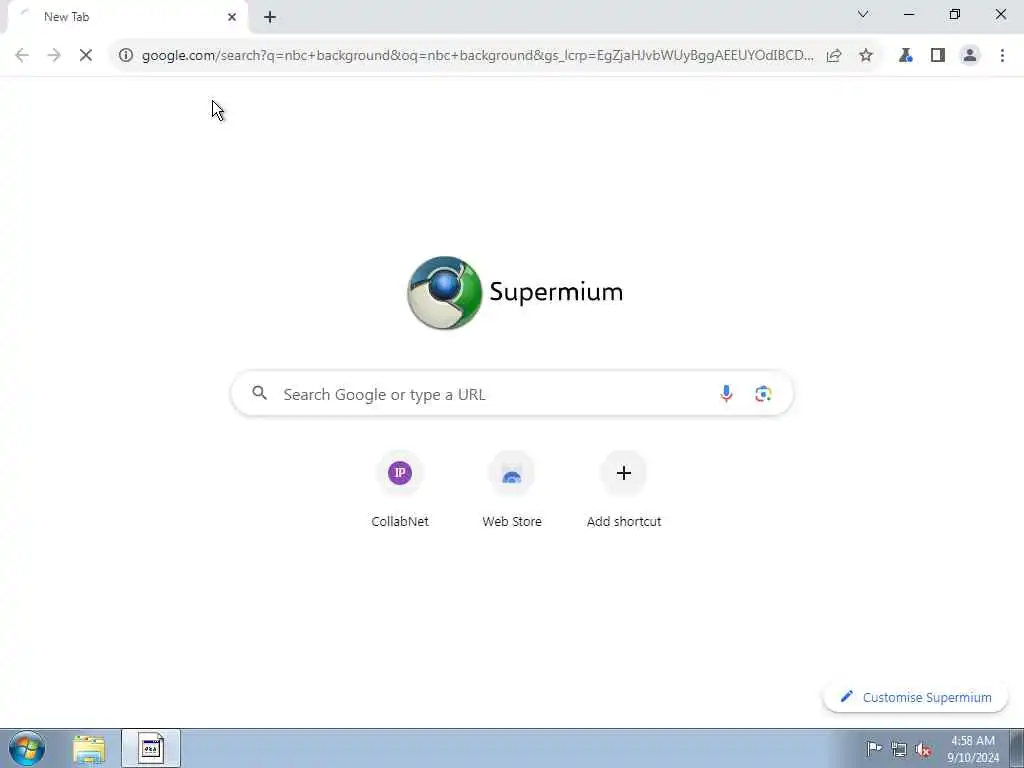Add shortcut to the new tab page
The height and width of the screenshot is (768, 1024).
tap(624, 489)
